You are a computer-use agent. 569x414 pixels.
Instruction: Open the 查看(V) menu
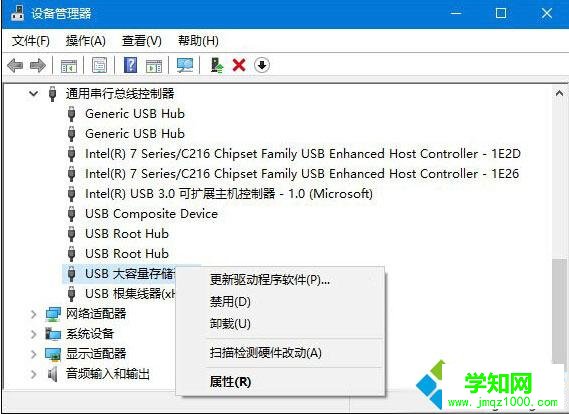142,41
